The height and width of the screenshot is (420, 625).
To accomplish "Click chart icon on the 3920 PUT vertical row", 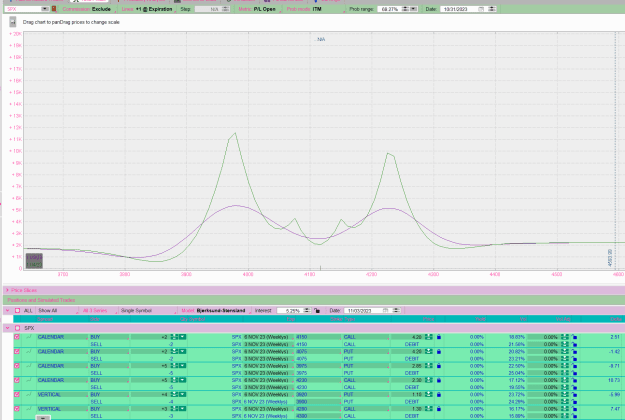I will [29, 394].
